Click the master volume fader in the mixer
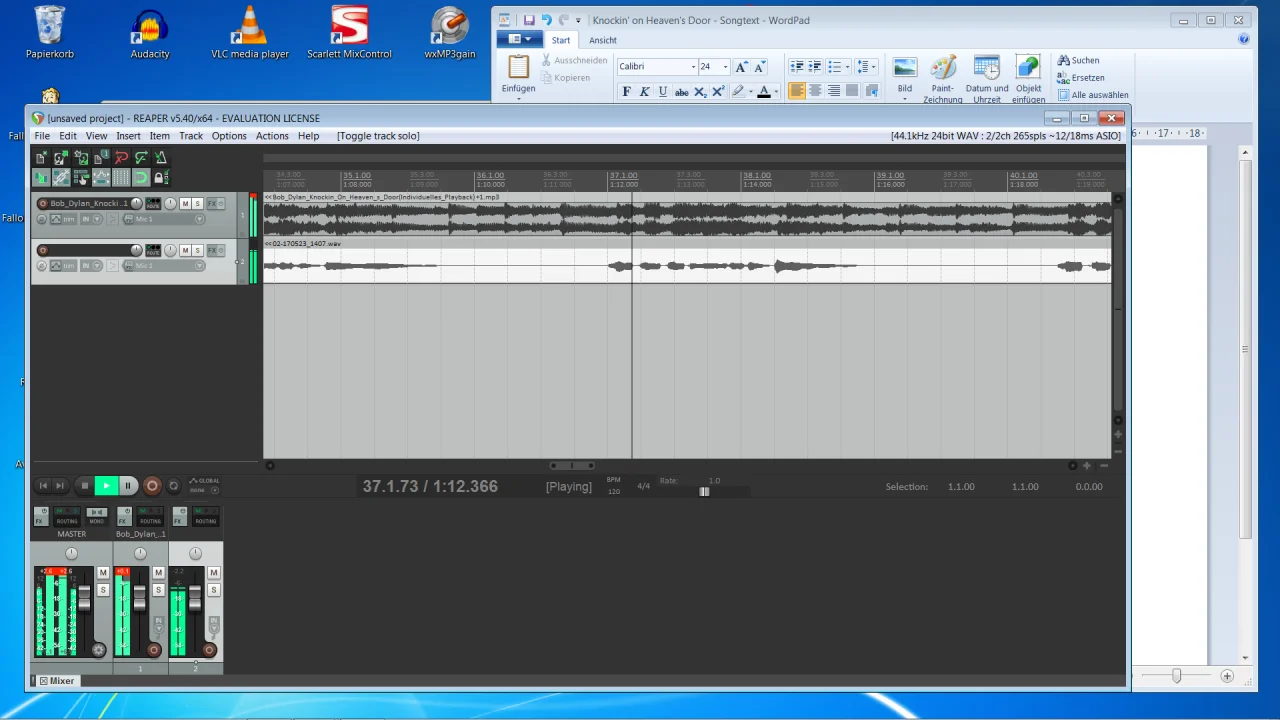 coord(84,598)
